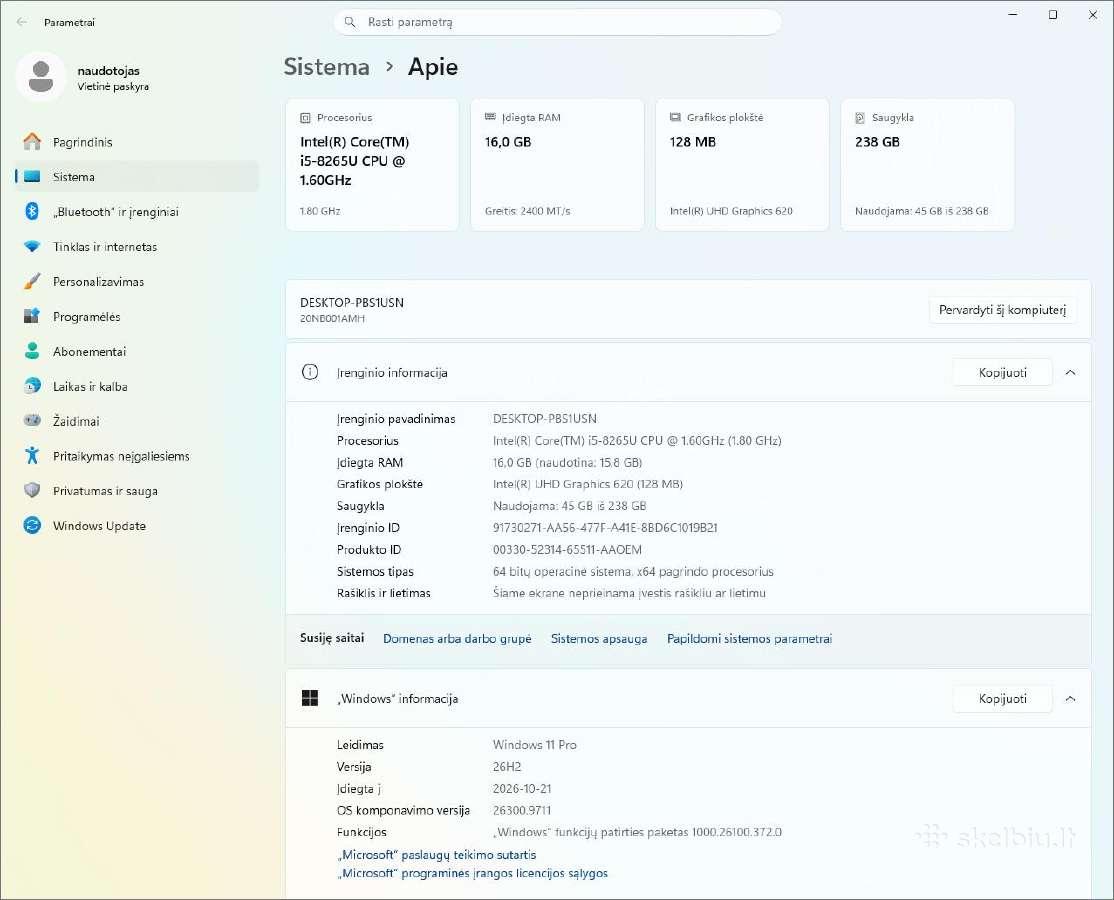
Task: Click the search magnifier icon
Action: click(x=350, y=22)
